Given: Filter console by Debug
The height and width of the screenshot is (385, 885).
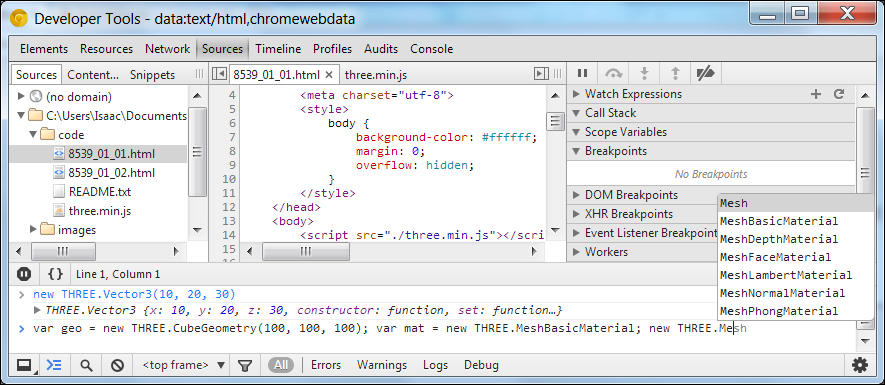Looking at the screenshot, I should tap(481, 365).
